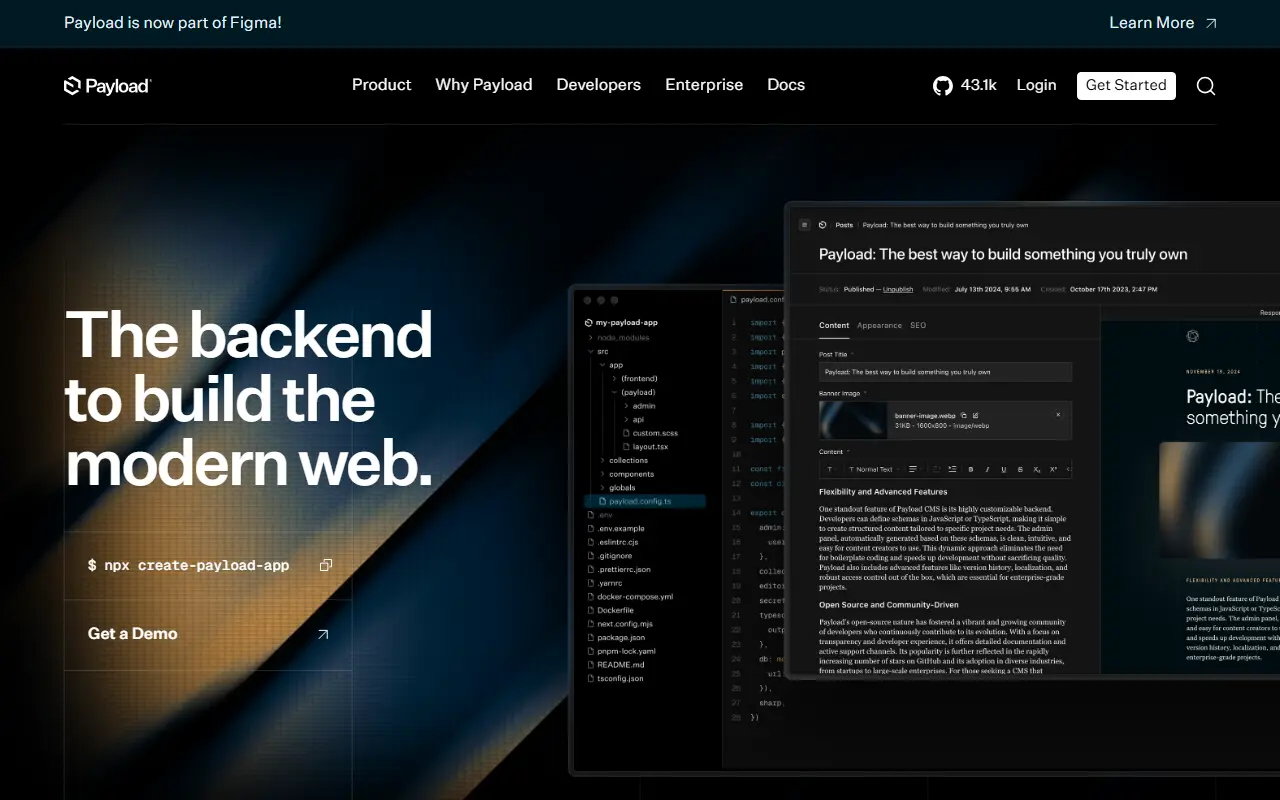Click the Subscript icon in the content toolbar
The height and width of the screenshot is (800, 1280).
[x=1037, y=469]
